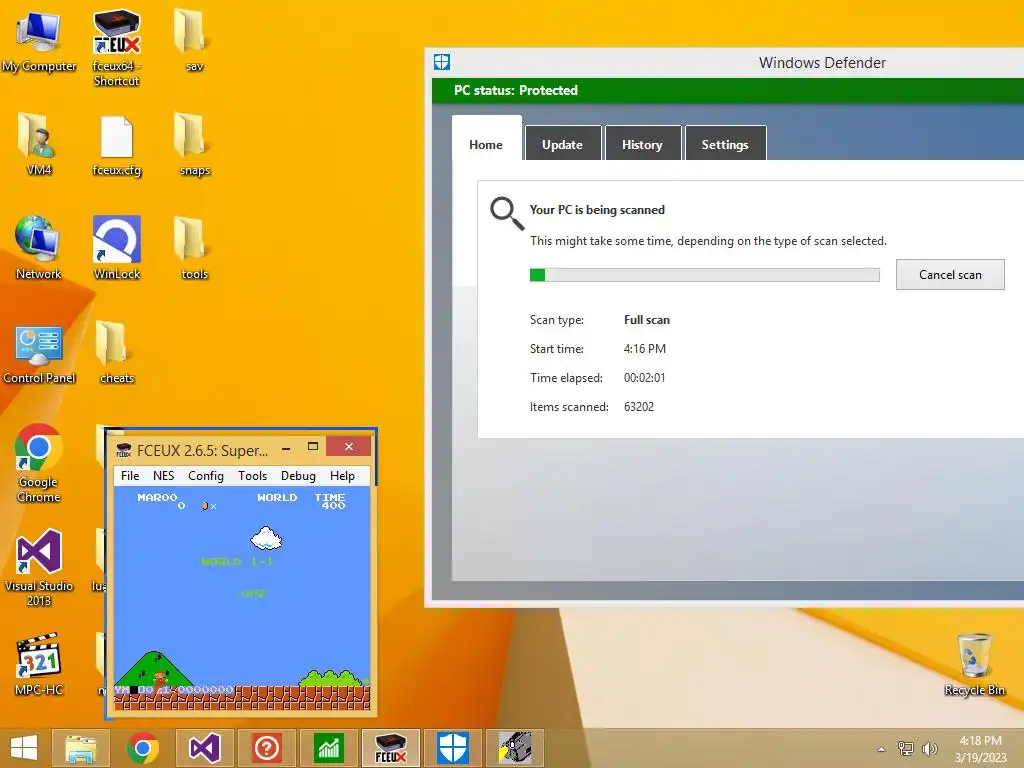Open the Control Panel desktop icon
The width and height of the screenshot is (1024, 768).
click(39, 353)
